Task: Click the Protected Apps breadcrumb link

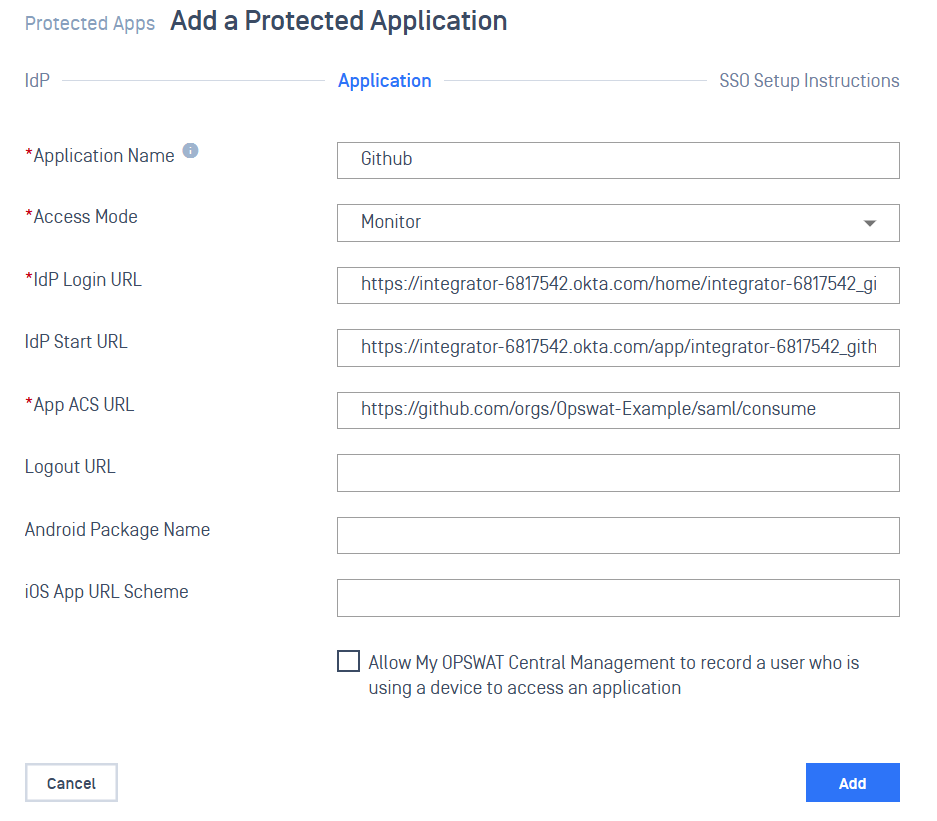Action: (x=90, y=23)
